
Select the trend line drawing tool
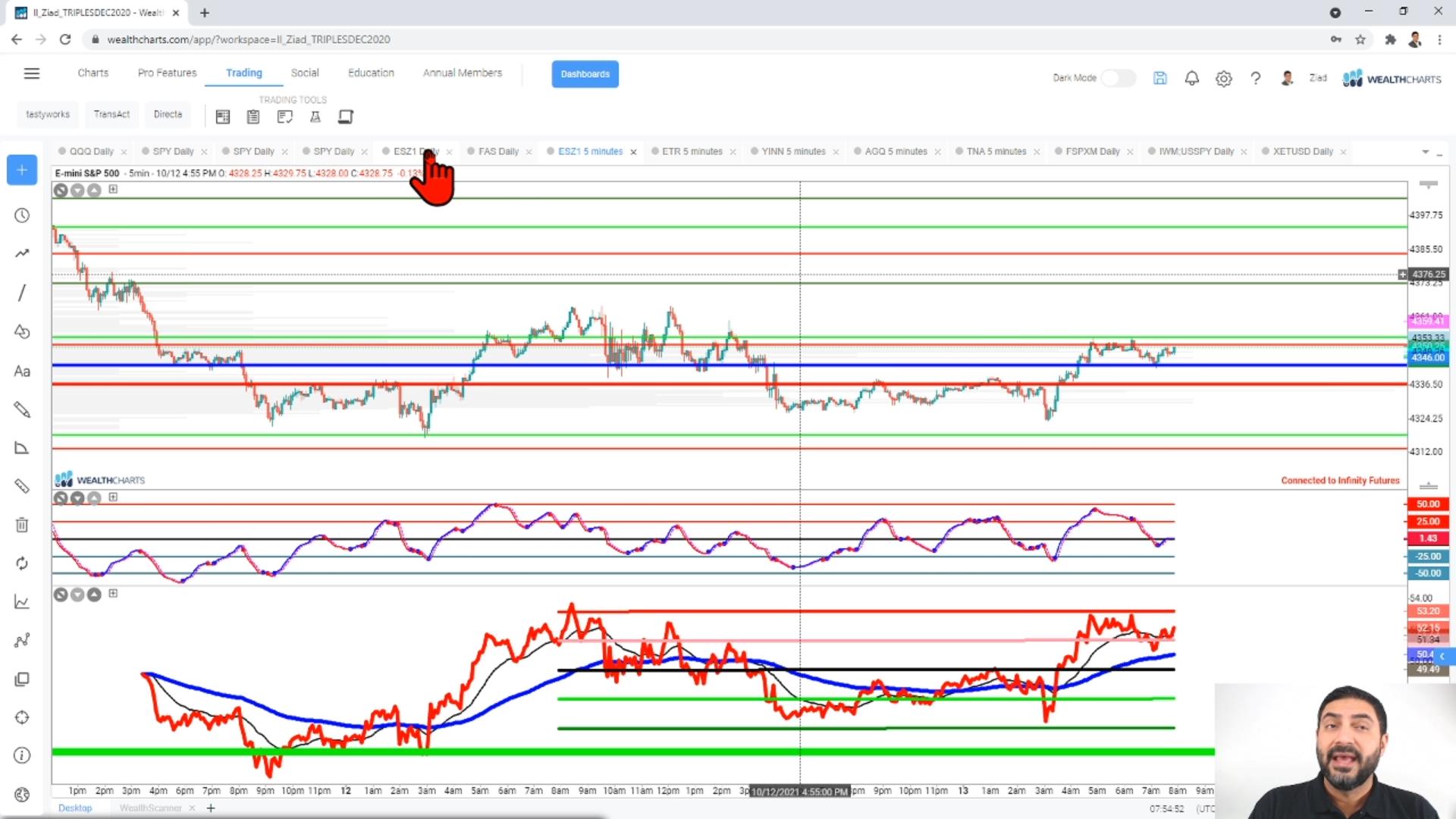pos(22,253)
